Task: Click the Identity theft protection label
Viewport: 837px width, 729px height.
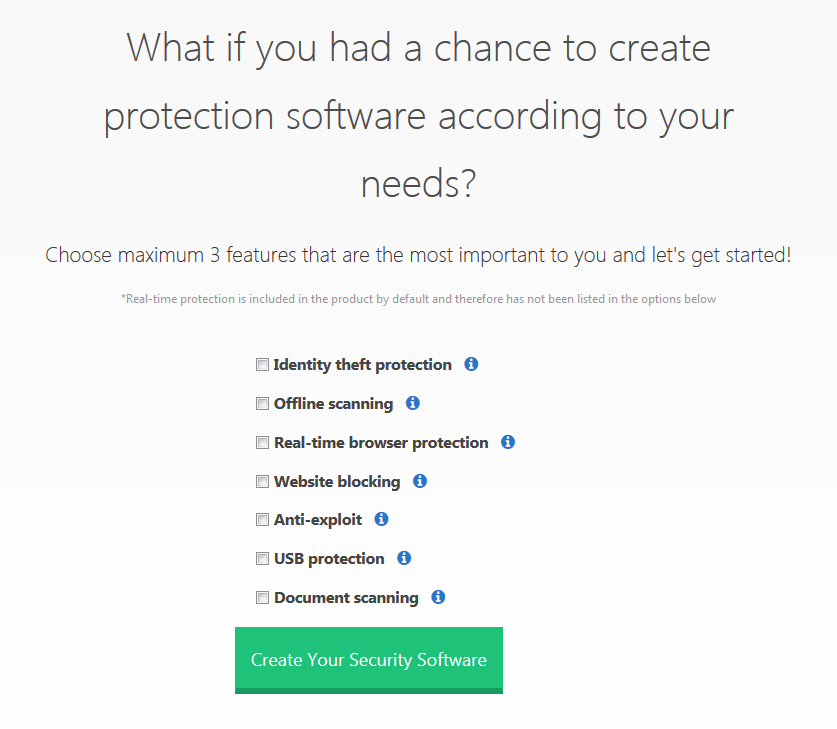Action: [x=362, y=365]
